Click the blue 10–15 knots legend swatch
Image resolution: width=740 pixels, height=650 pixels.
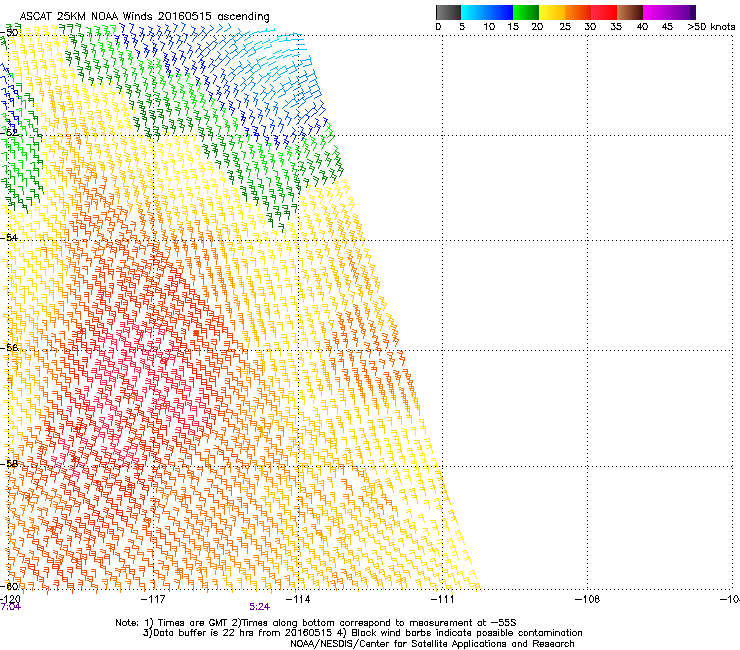click(x=500, y=12)
